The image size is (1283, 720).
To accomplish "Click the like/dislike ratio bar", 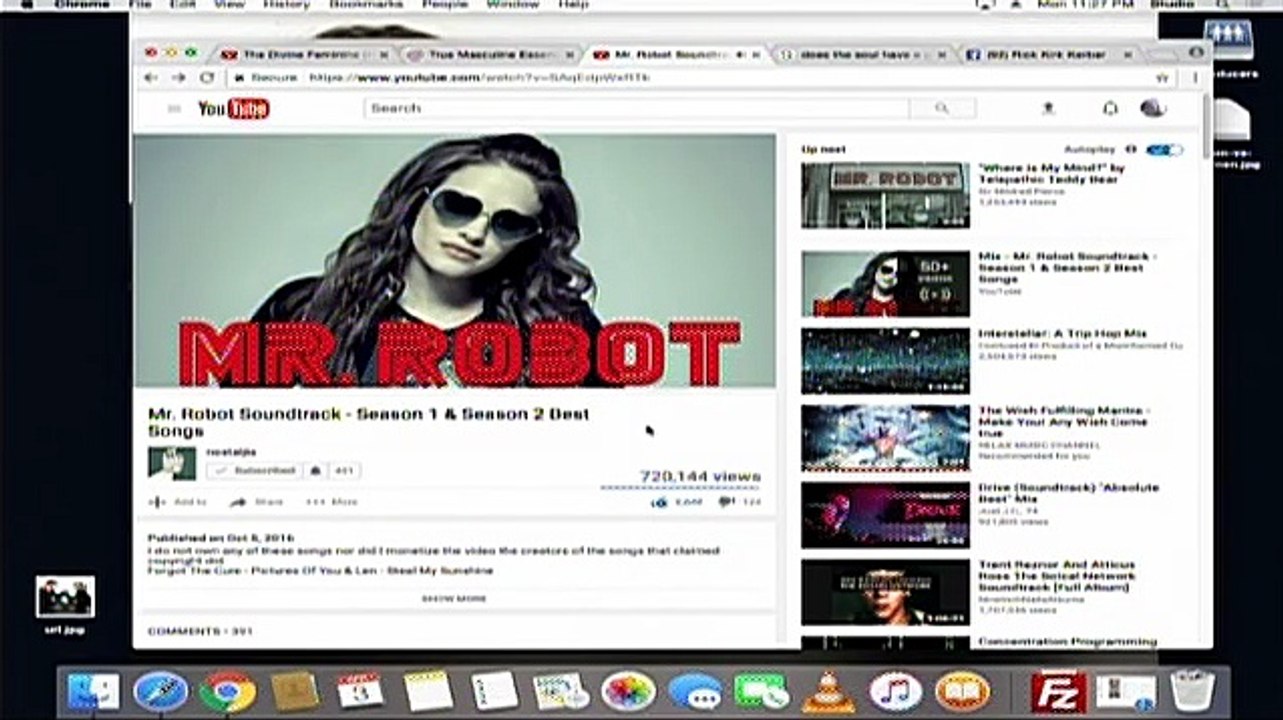I will click(680, 488).
